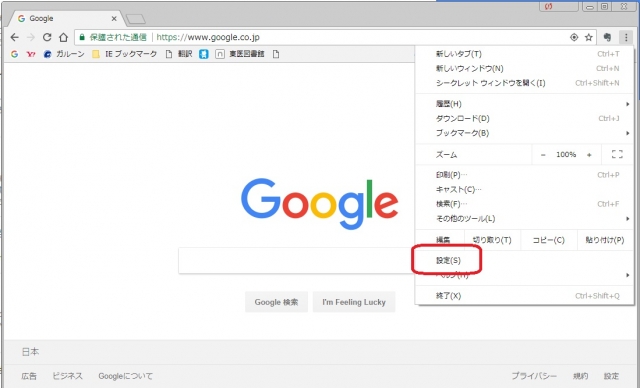Click コピー(C) in edit row
Screen dimensions: 640x388
(549, 240)
